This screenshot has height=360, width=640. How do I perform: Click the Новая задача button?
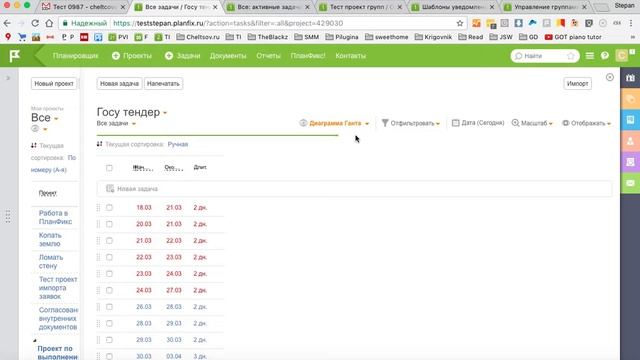coord(119,84)
